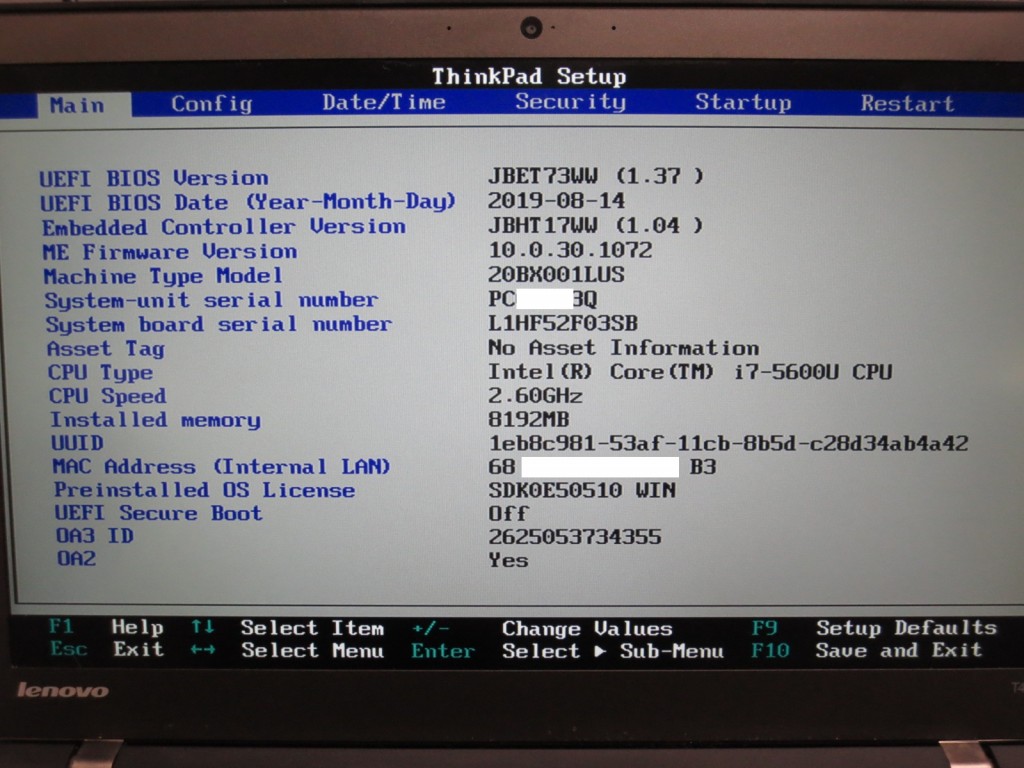Screen dimensions: 1024x768
Task: Click MAC Address (Internal LAN) label
Action: (x=221, y=466)
